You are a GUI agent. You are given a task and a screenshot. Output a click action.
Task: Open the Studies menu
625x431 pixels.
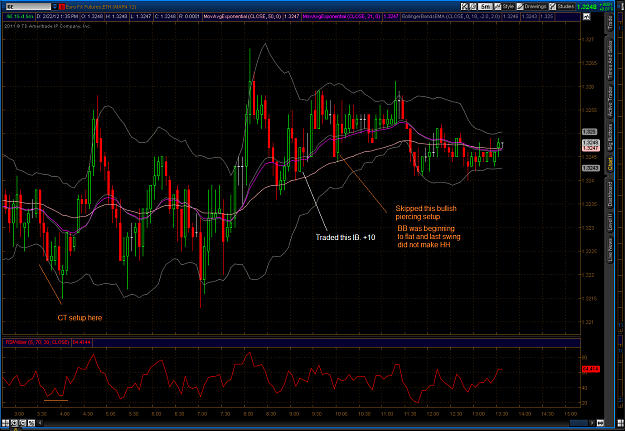[x=562, y=6]
